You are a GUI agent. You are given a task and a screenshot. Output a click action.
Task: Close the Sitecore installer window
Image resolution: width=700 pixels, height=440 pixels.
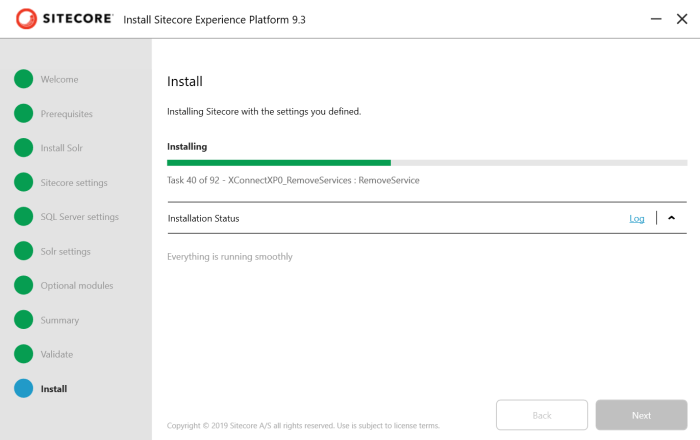coord(682,19)
